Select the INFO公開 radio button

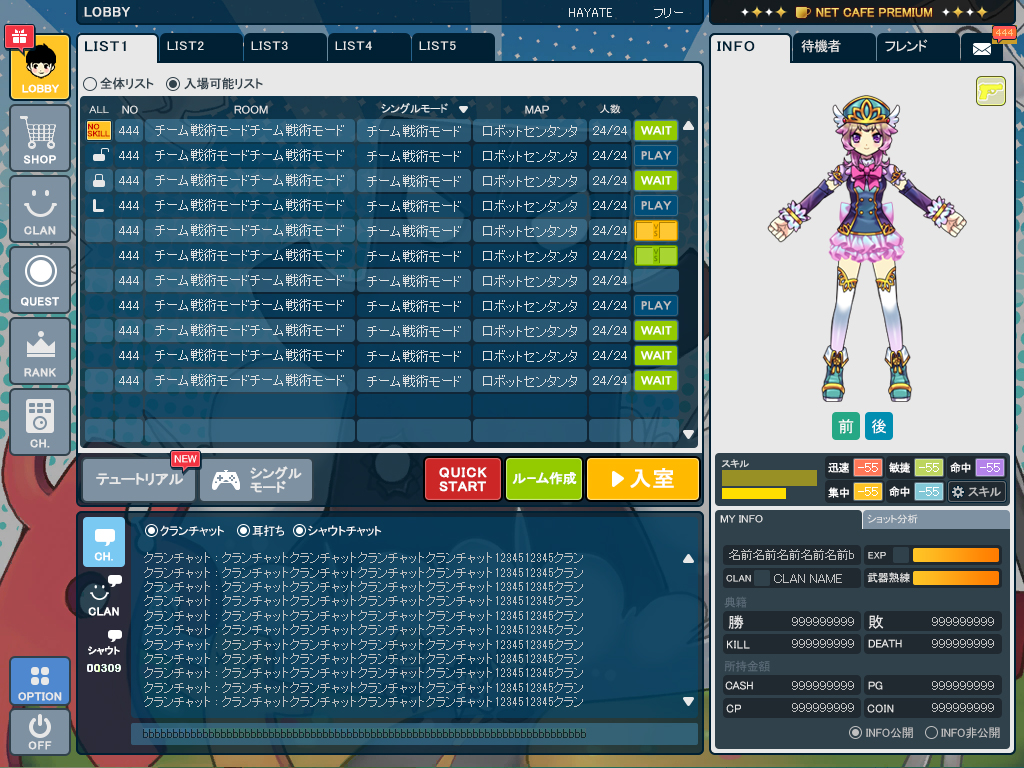point(855,733)
